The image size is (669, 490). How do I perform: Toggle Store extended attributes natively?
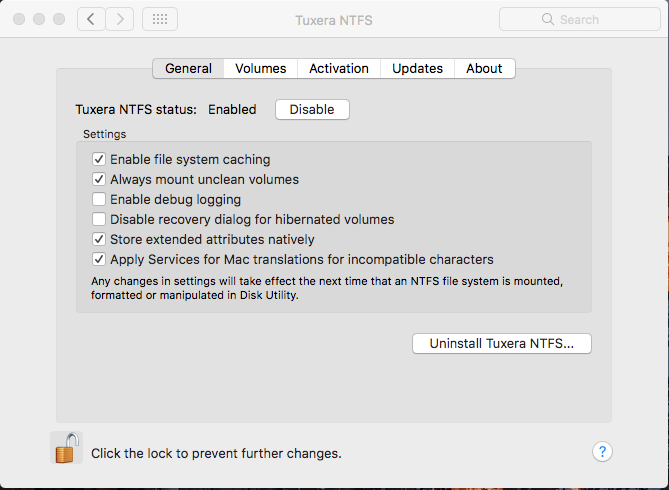[99, 239]
